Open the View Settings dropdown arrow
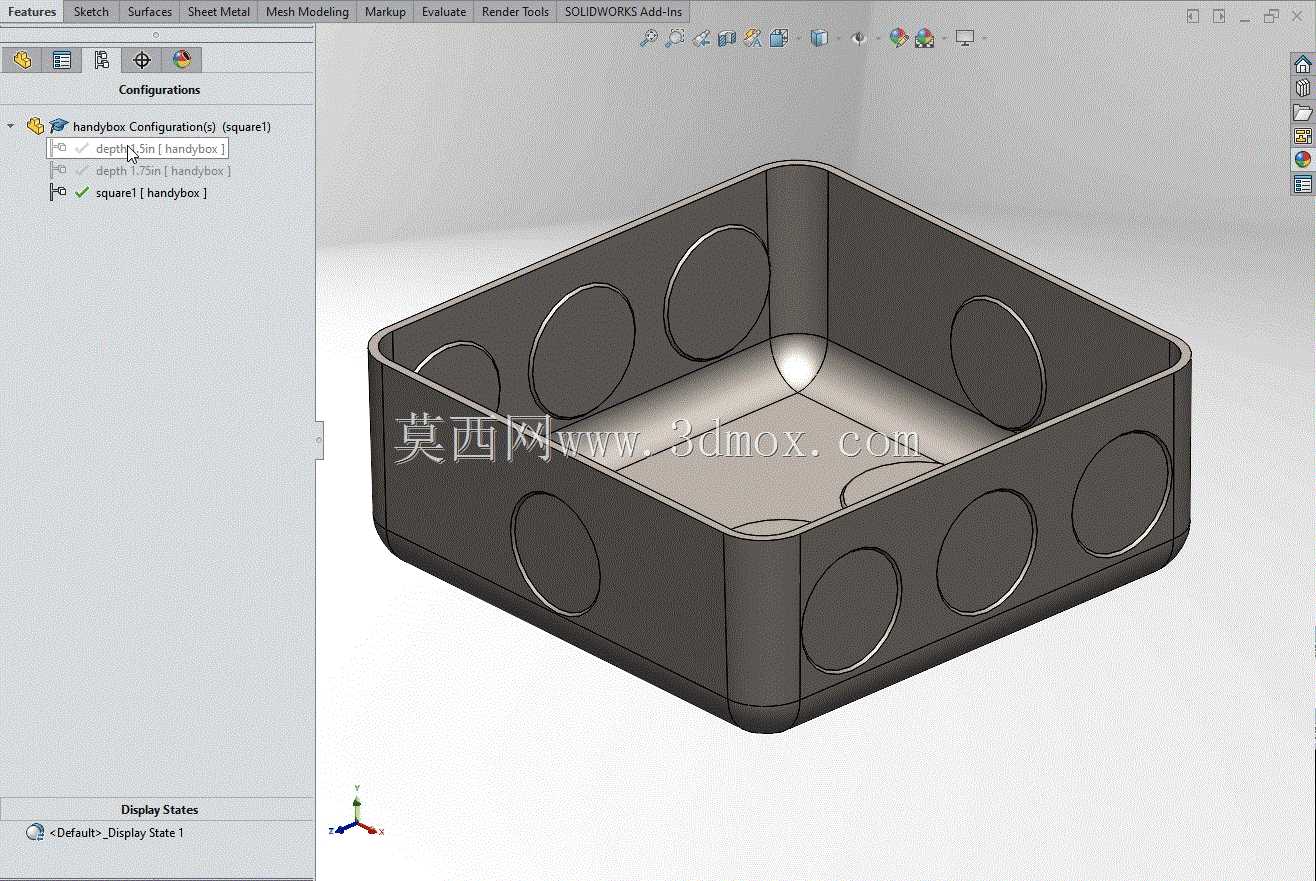1316x881 pixels. point(984,39)
